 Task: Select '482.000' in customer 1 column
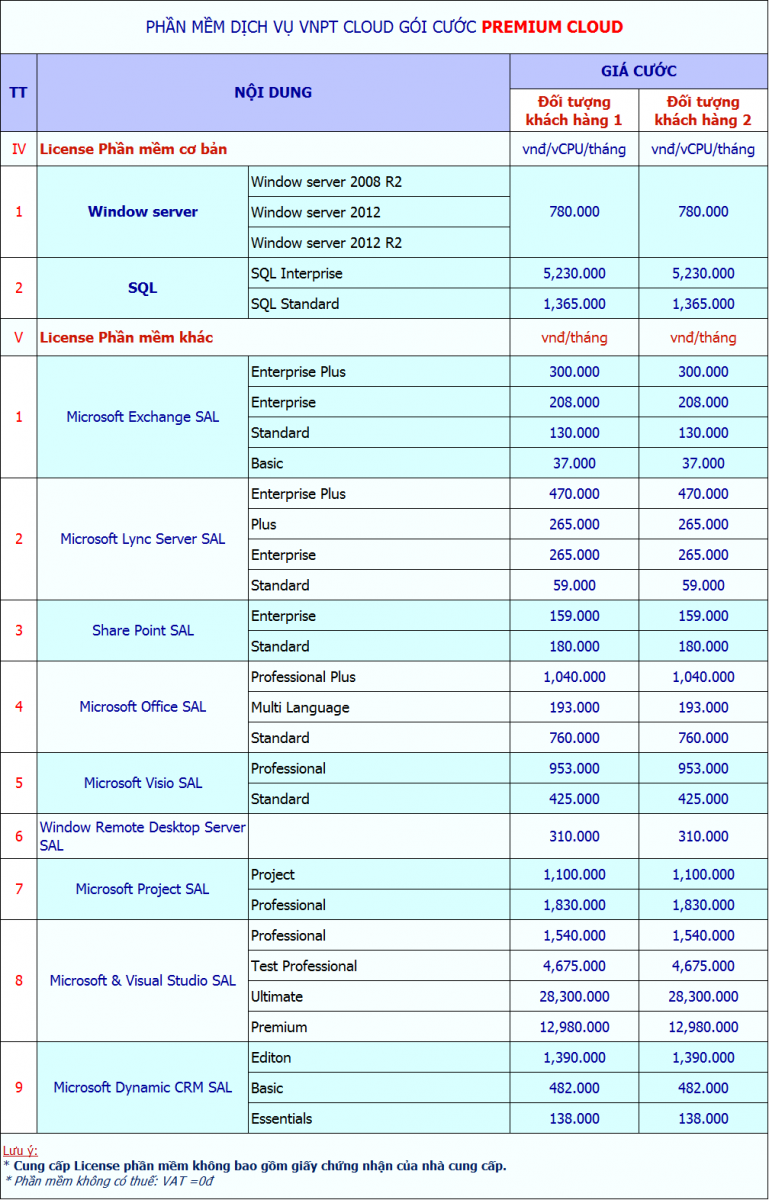point(574,1088)
